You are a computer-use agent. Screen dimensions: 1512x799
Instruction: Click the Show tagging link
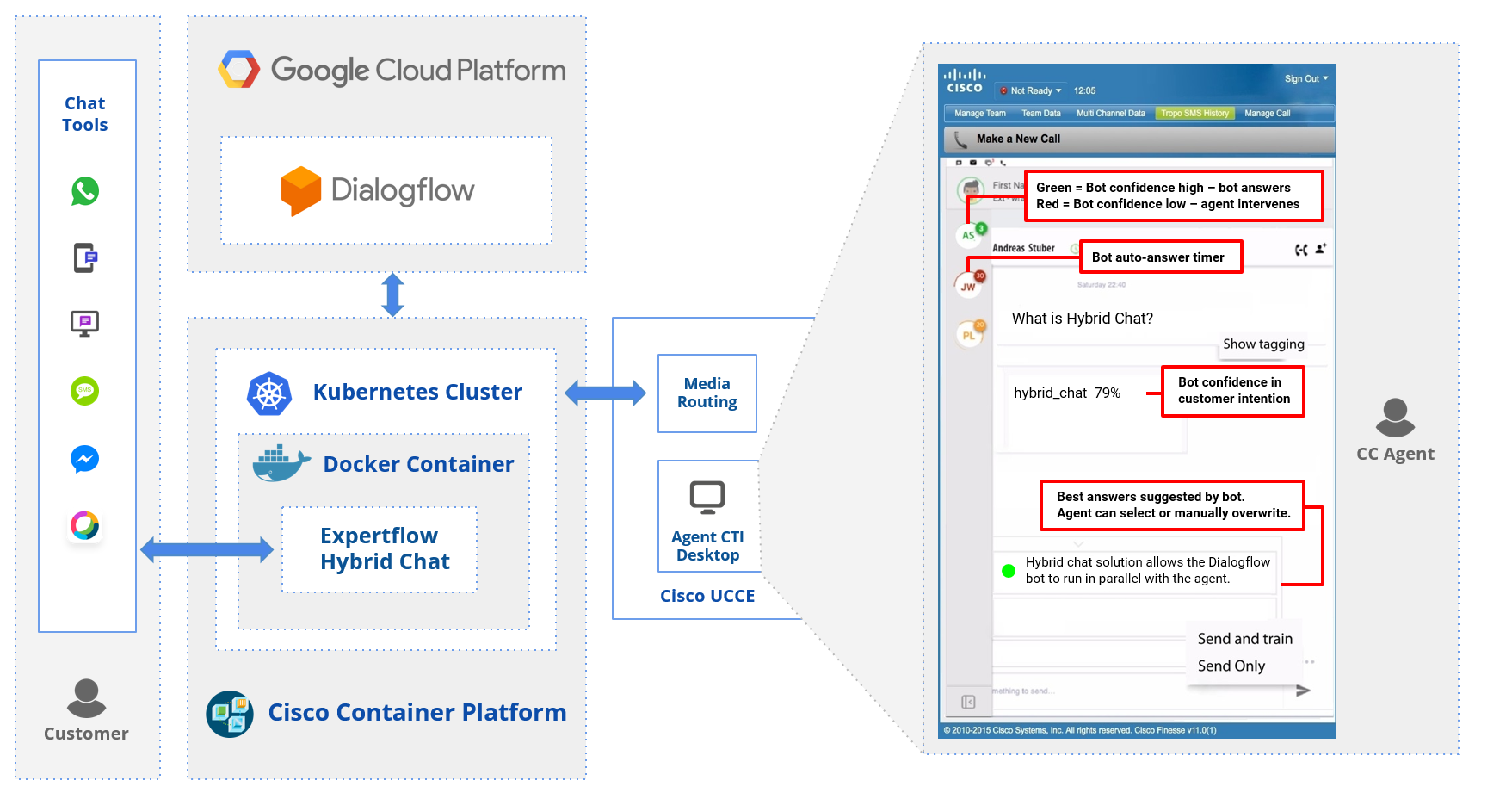pyautogui.click(x=1262, y=344)
